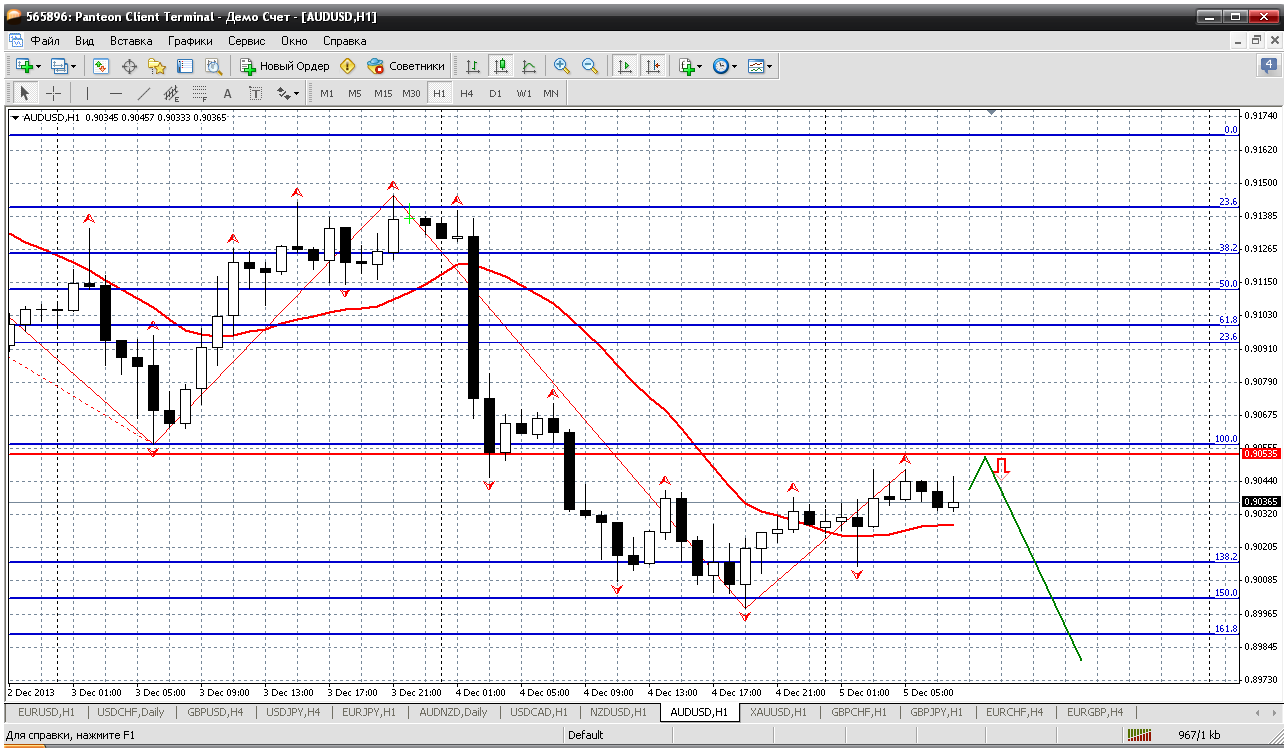1288x748 pixels.
Task: Open the arrows drawing tool icon
Action: [x=283, y=93]
